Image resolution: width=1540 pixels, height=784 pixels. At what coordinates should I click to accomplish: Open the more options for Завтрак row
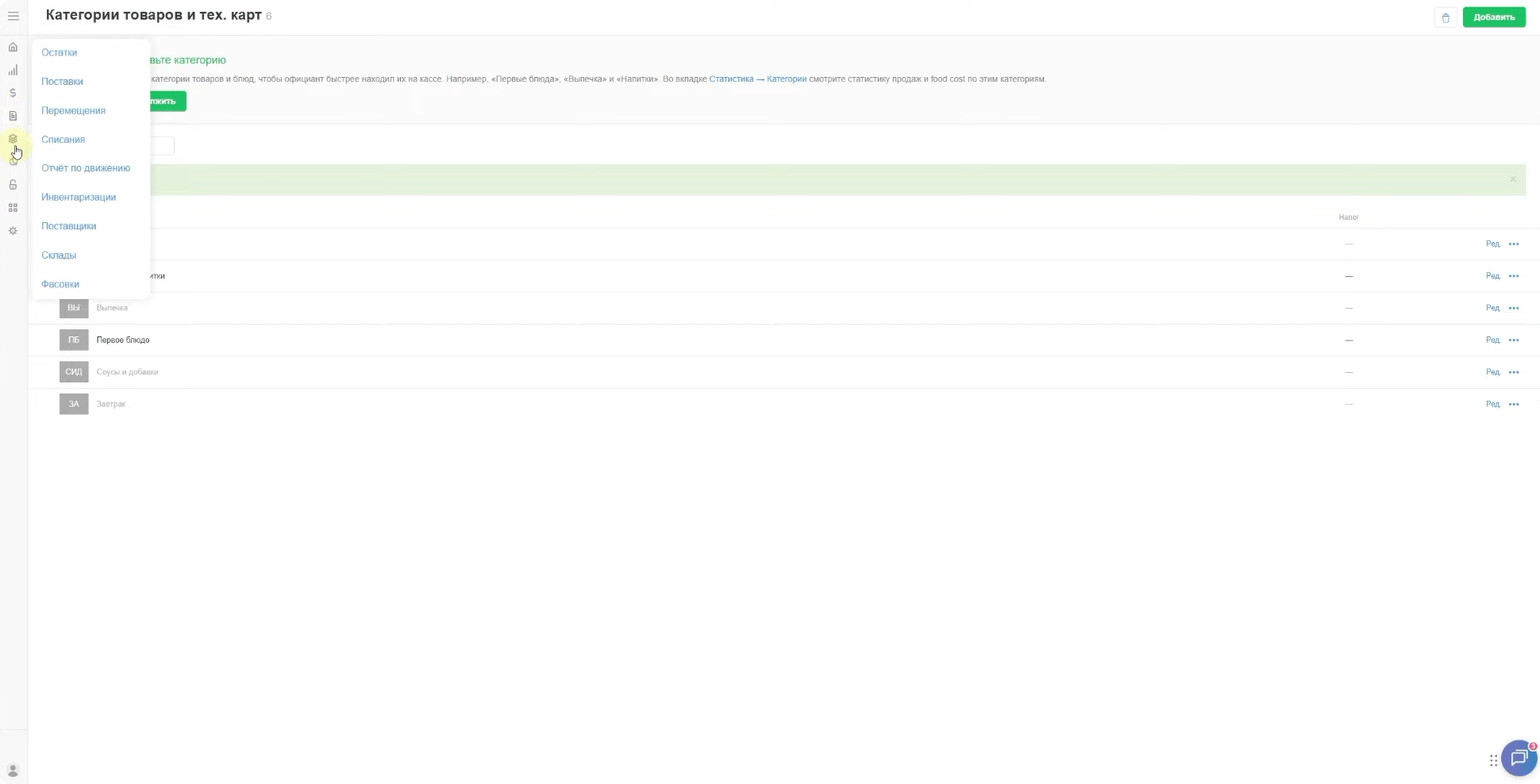pos(1513,405)
